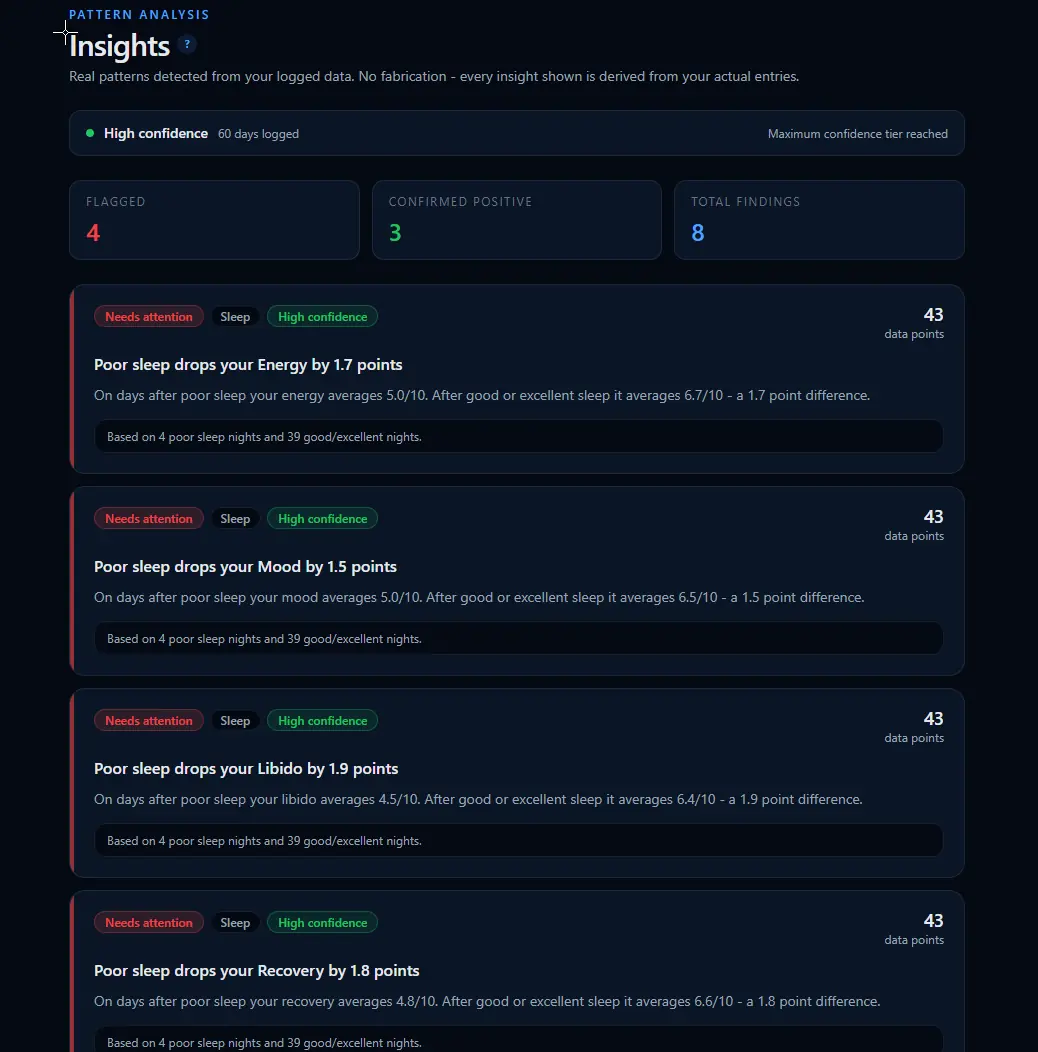Image resolution: width=1038 pixels, height=1052 pixels.
Task: Click Maximum confidence tier reached text
Action: (x=858, y=134)
